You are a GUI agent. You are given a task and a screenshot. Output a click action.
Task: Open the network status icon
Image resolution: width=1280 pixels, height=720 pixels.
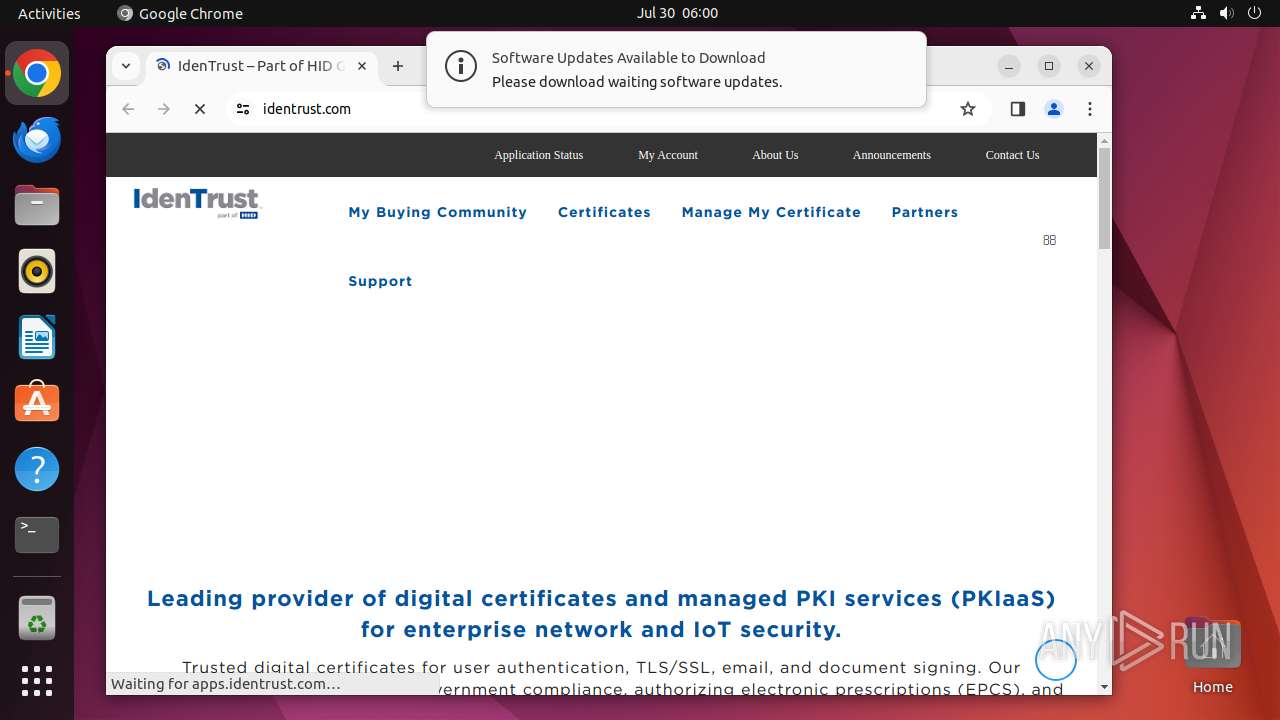tap(1198, 13)
